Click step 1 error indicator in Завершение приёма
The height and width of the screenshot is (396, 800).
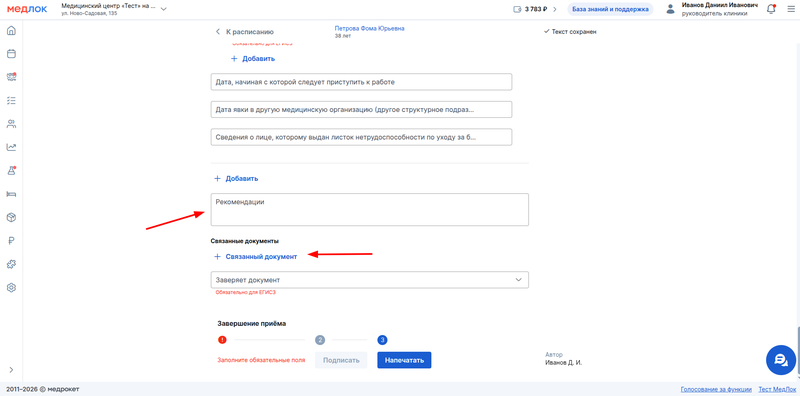(x=222, y=340)
